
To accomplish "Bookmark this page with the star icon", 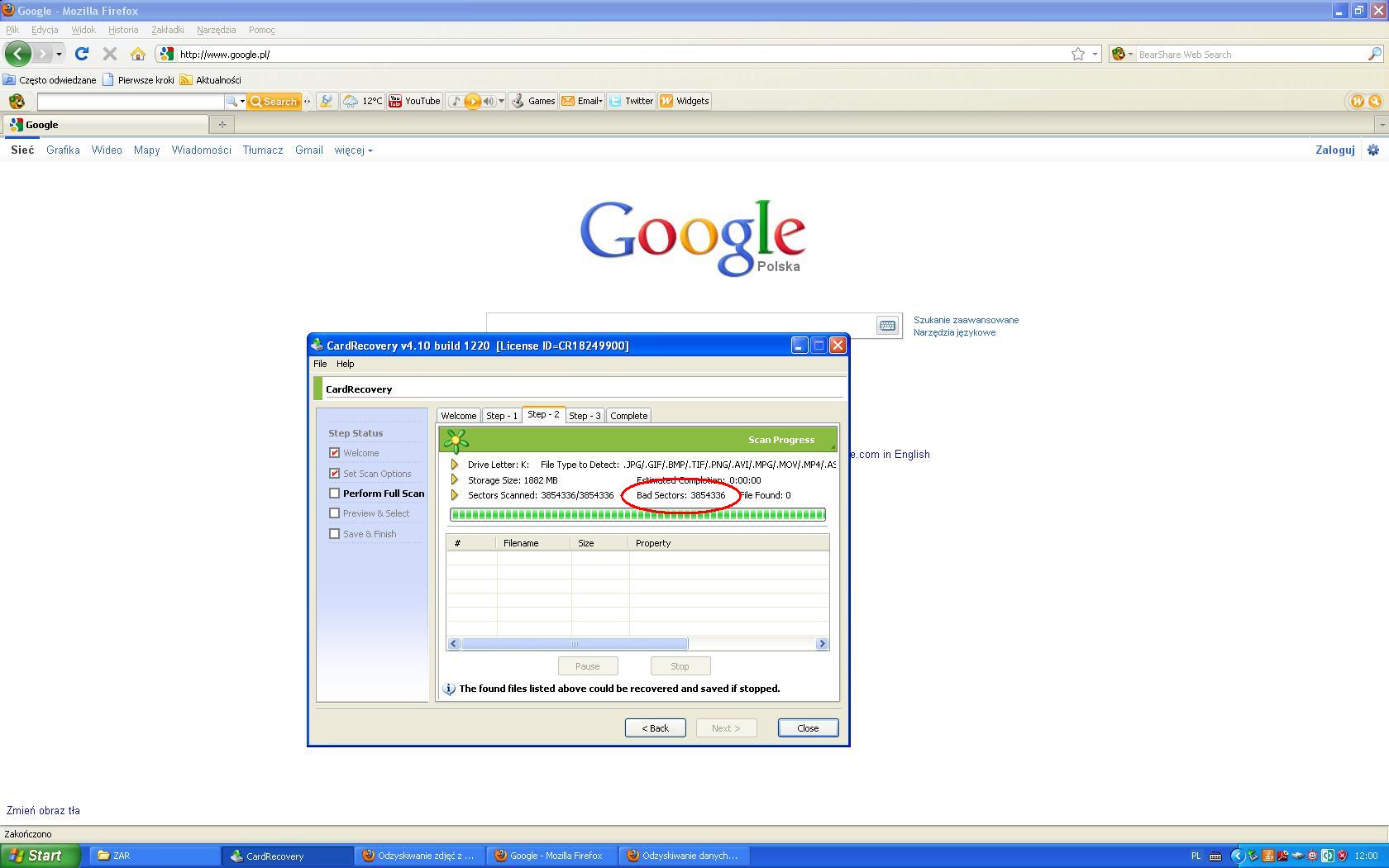I will 1078,54.
